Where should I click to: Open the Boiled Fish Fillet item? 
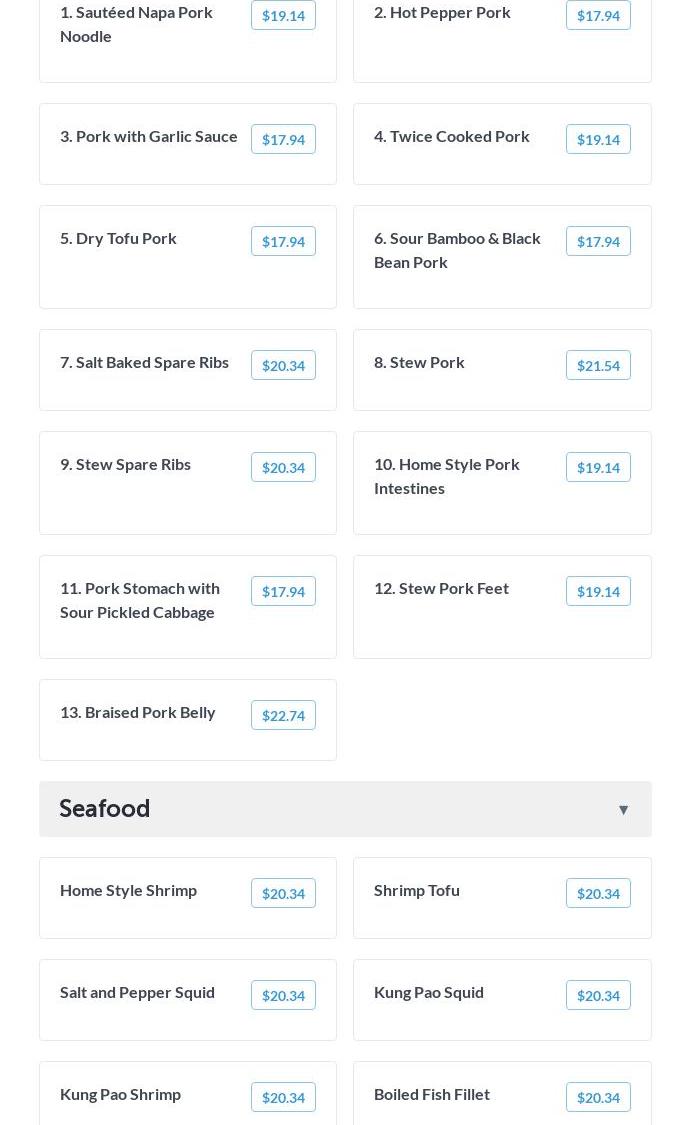[432, 1094]
